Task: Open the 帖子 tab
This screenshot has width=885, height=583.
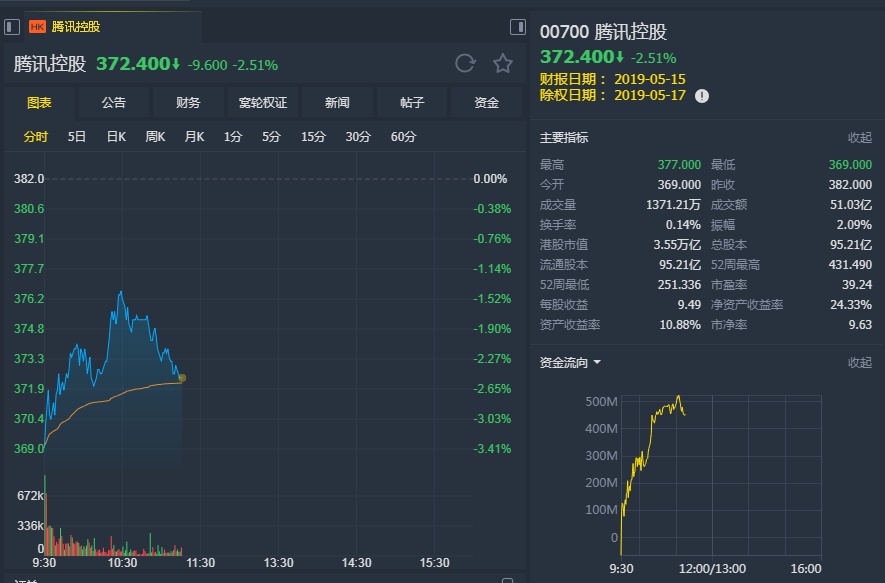Action: pyautogui.click(x=411, y=103)
